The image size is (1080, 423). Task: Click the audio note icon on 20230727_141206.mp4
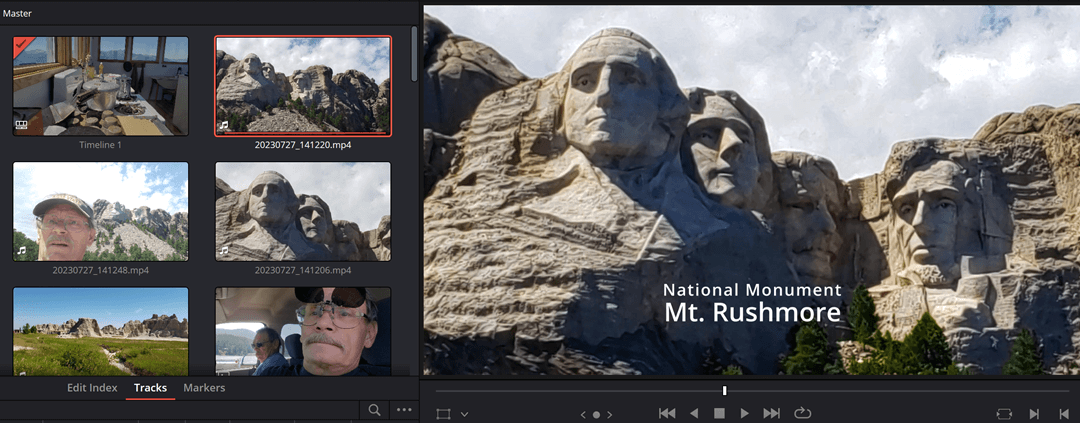pyautogui.click(x=225, y=251)
